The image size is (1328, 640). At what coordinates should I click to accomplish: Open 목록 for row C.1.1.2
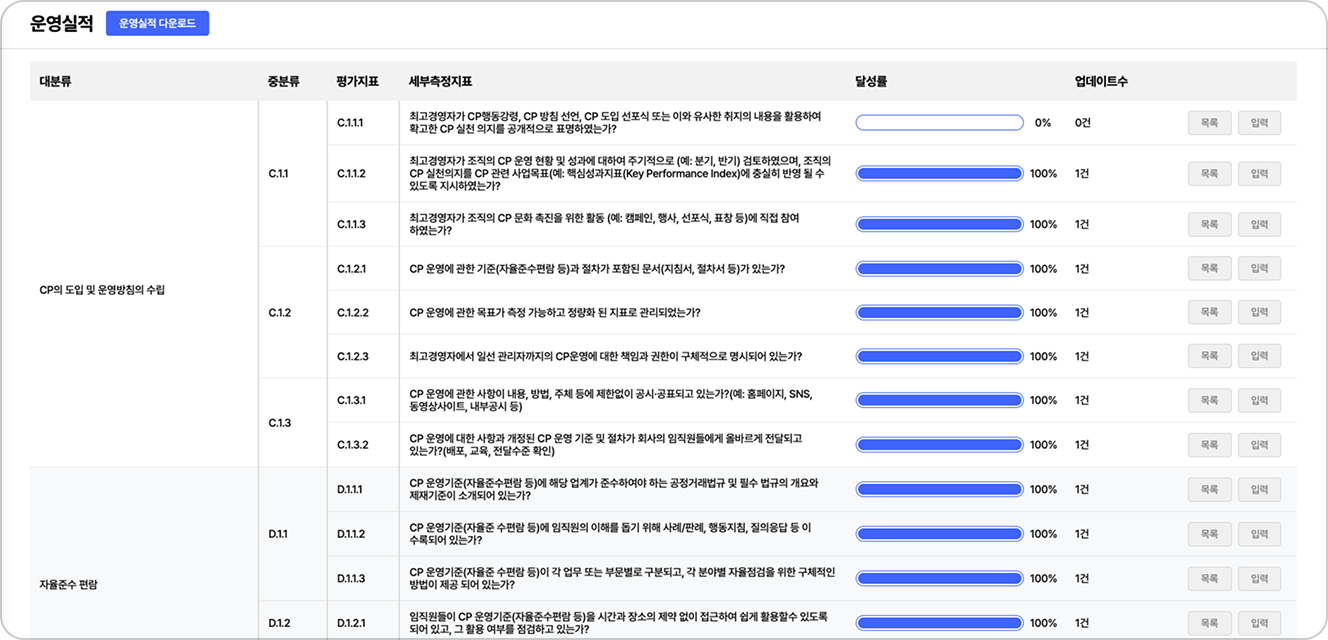1209,174
